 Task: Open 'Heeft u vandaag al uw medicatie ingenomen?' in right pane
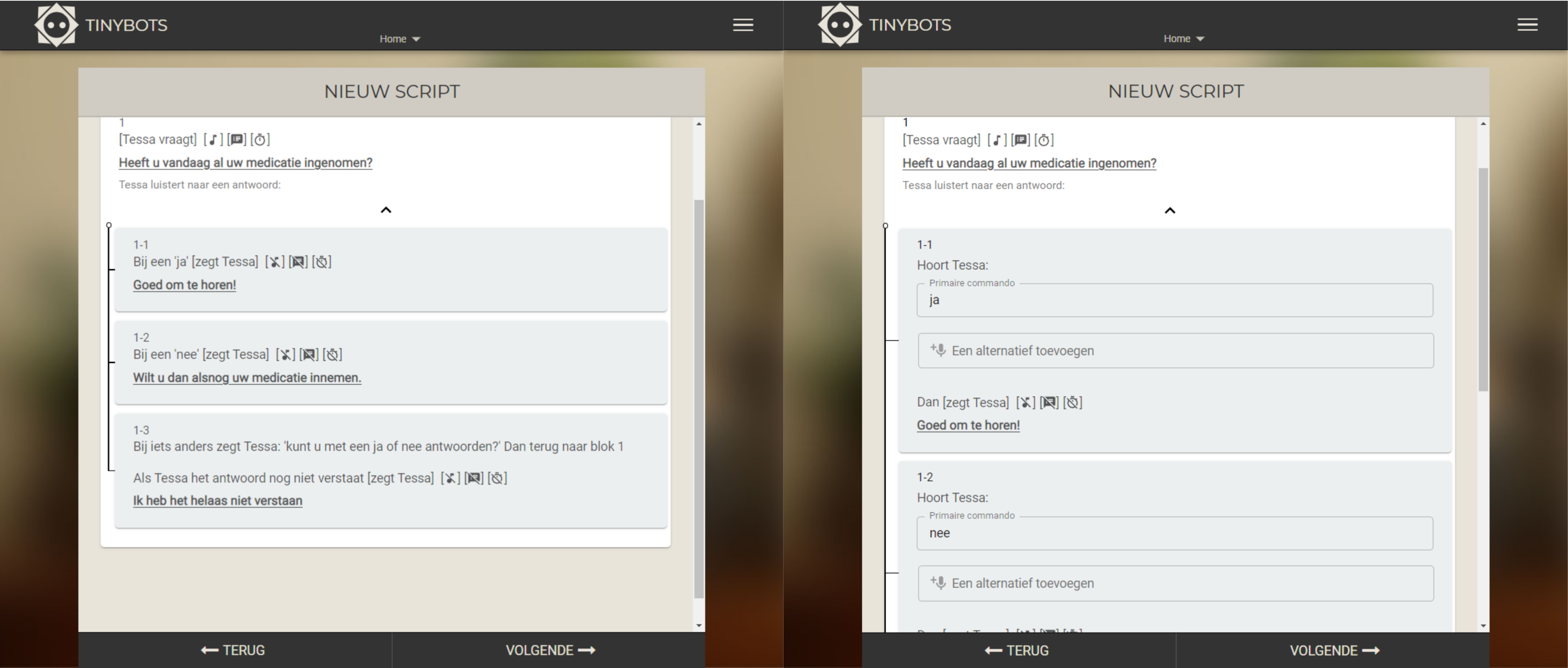point(1029,163)
